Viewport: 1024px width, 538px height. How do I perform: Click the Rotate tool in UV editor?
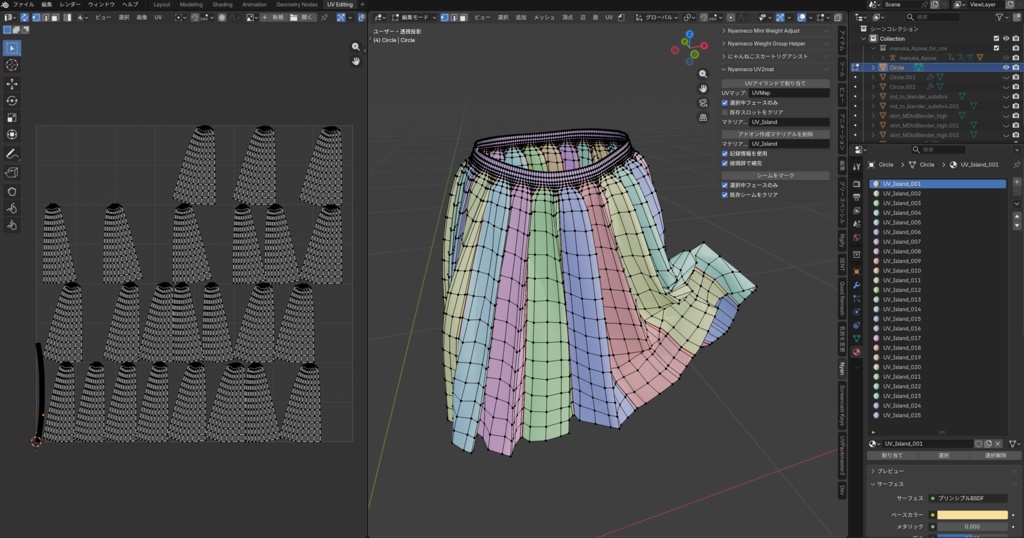[12, 101]
